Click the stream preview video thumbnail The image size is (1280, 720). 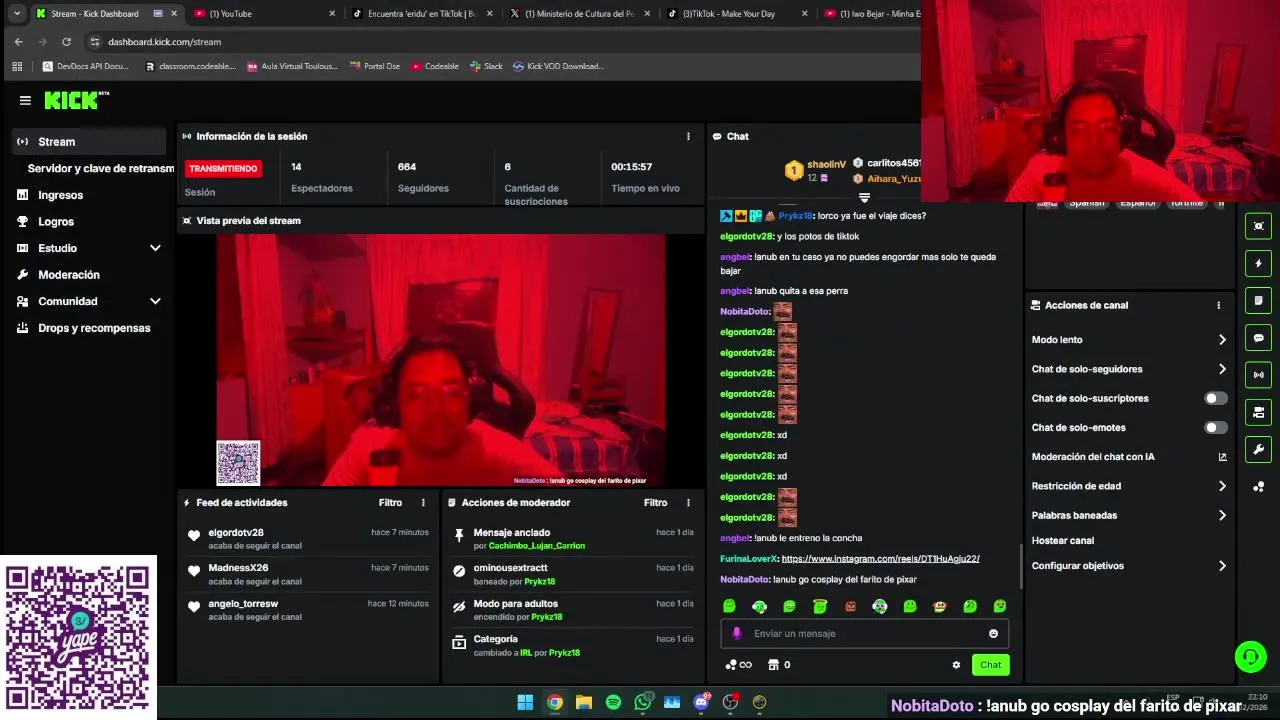441,360
